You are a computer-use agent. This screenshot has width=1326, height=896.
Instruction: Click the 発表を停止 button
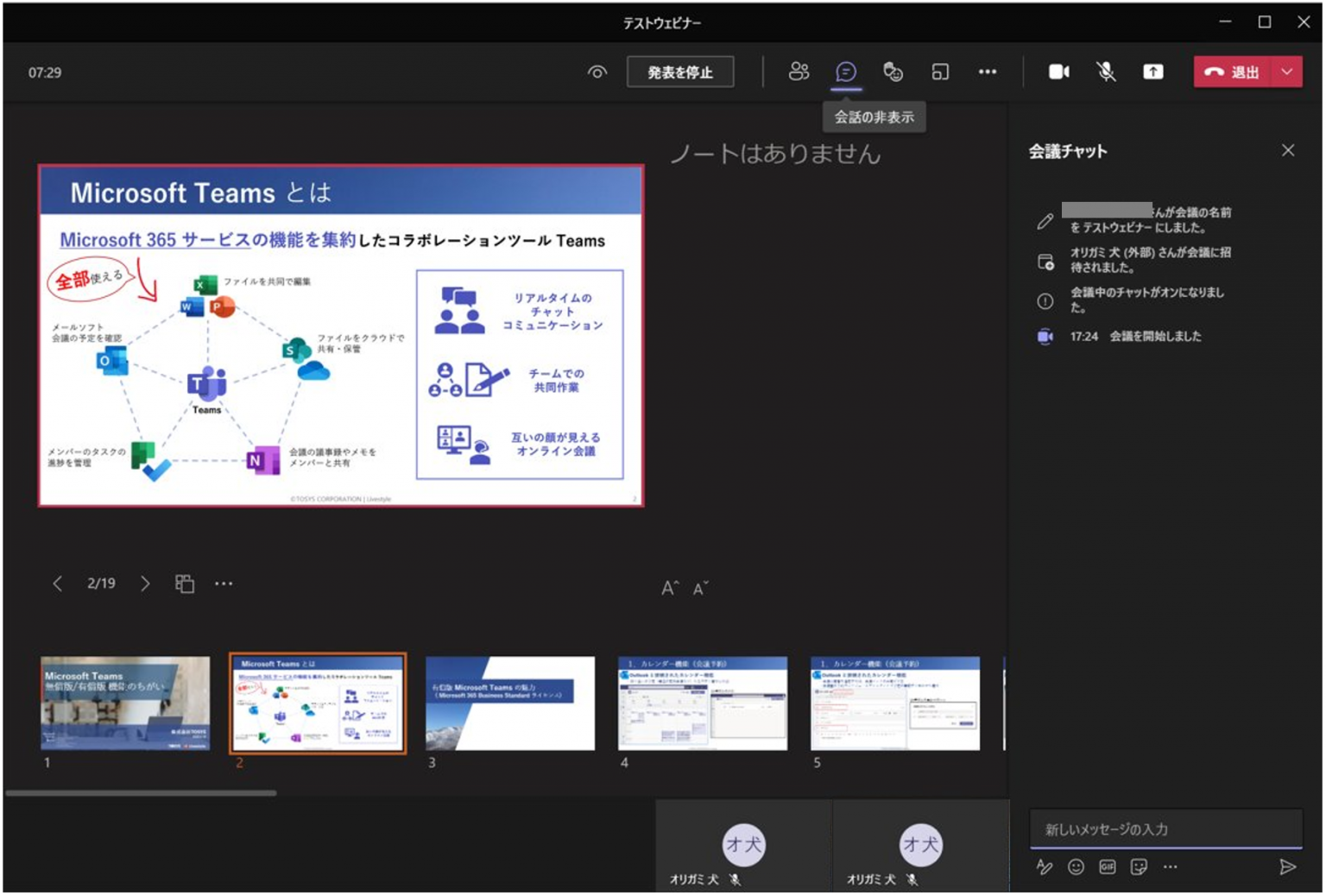pos(680,73)
